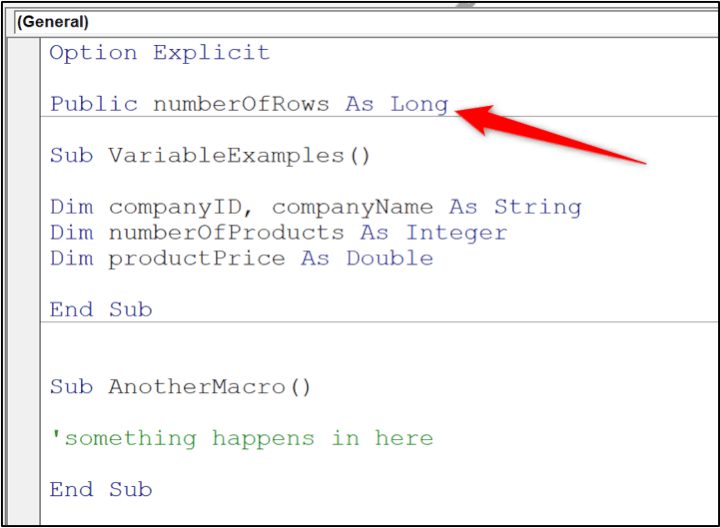
Task: Click End Sub of AnotherMacro
Action: coord(101,489)
